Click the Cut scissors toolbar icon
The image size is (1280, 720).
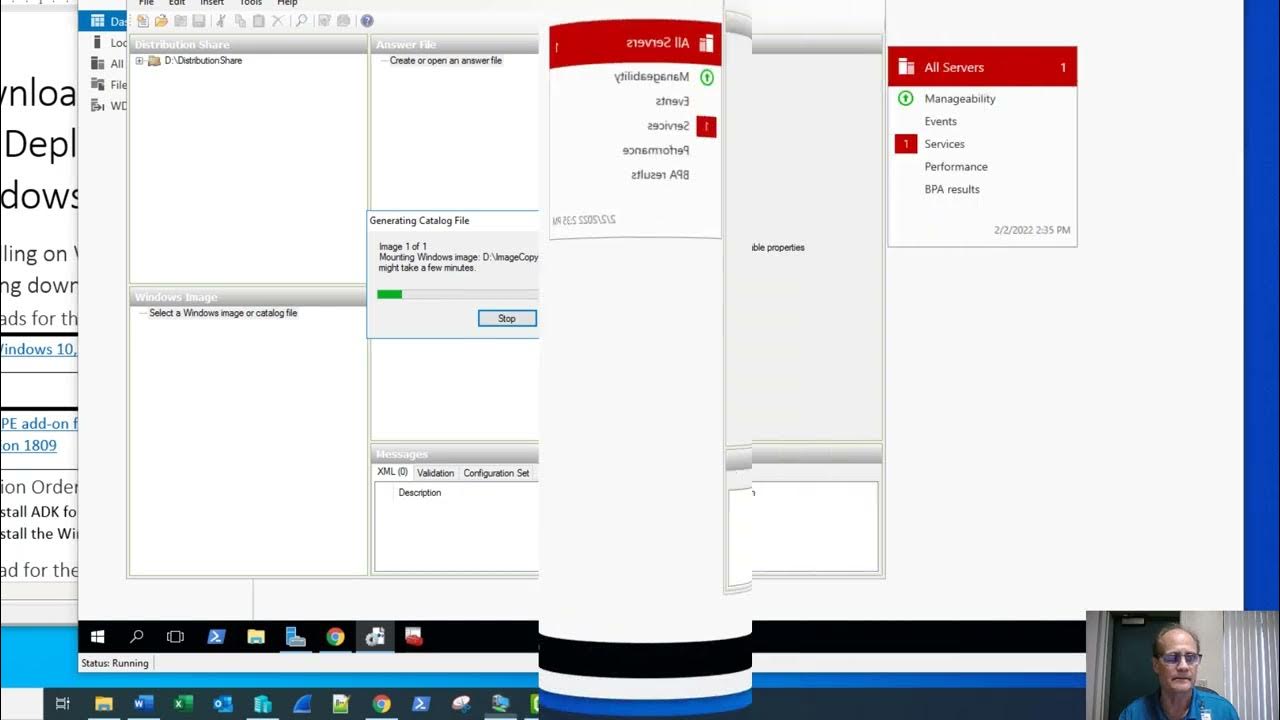(x=221, y=21)
